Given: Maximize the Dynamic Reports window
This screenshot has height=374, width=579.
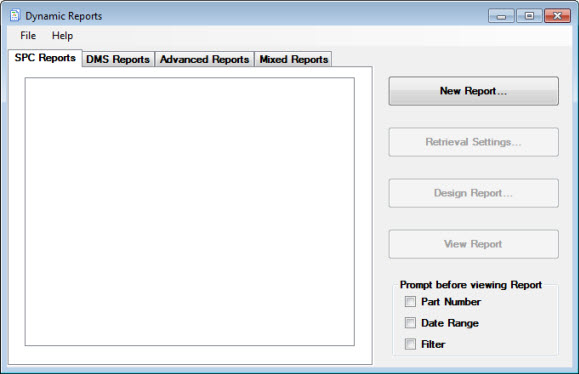Looking at the screenshot, I should [x=529, y=16].
